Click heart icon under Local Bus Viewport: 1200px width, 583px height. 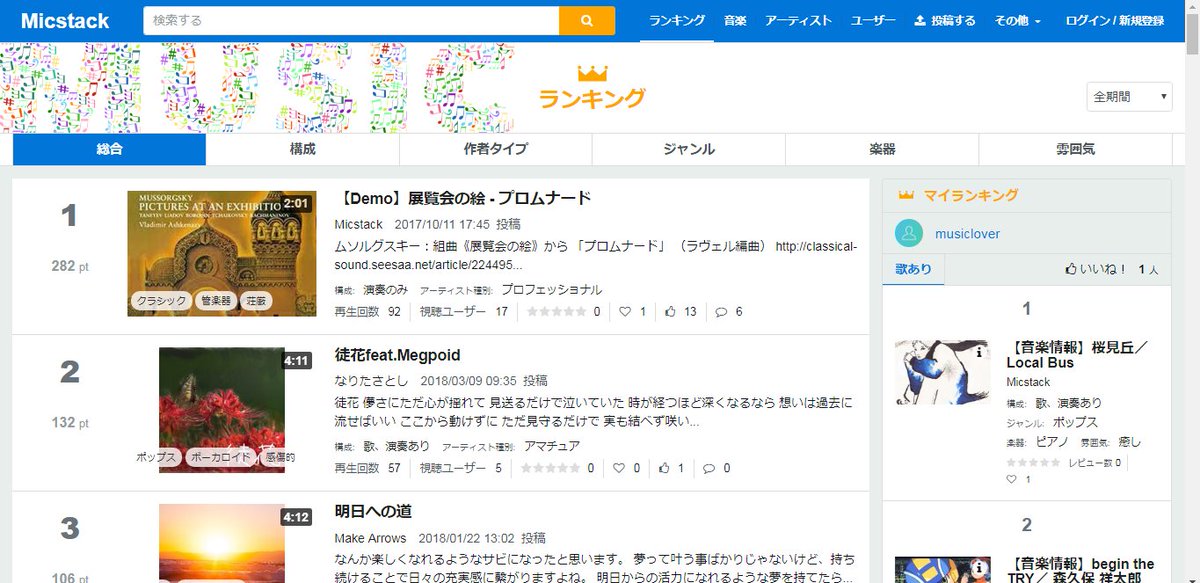(x=1011, y=480)
